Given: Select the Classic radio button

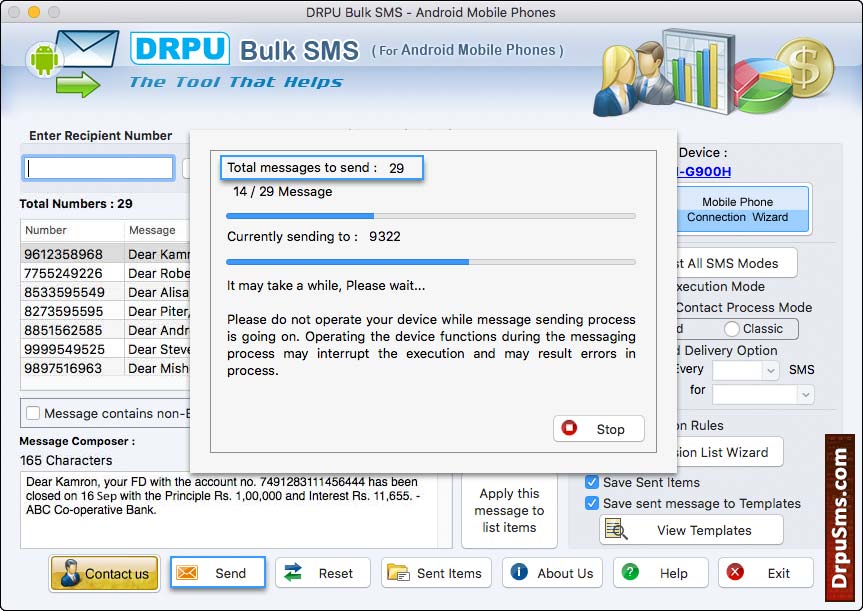Looking at the screenshot, I should pyautogui.click(x=731, y=329).
